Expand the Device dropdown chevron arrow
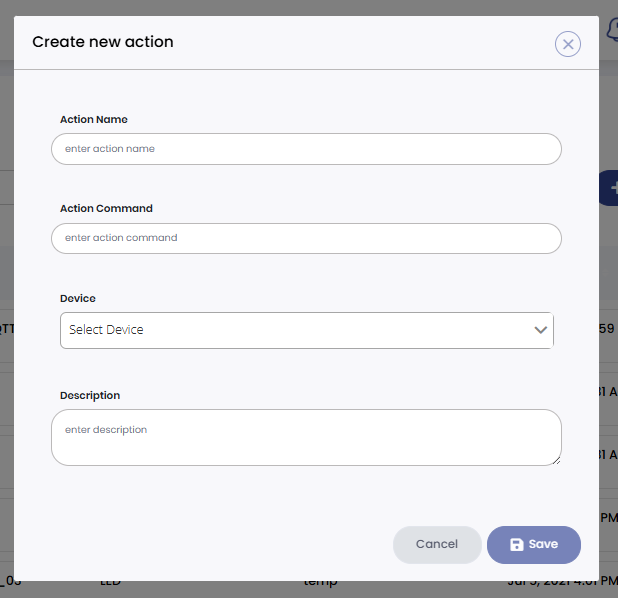 point(541,330)
